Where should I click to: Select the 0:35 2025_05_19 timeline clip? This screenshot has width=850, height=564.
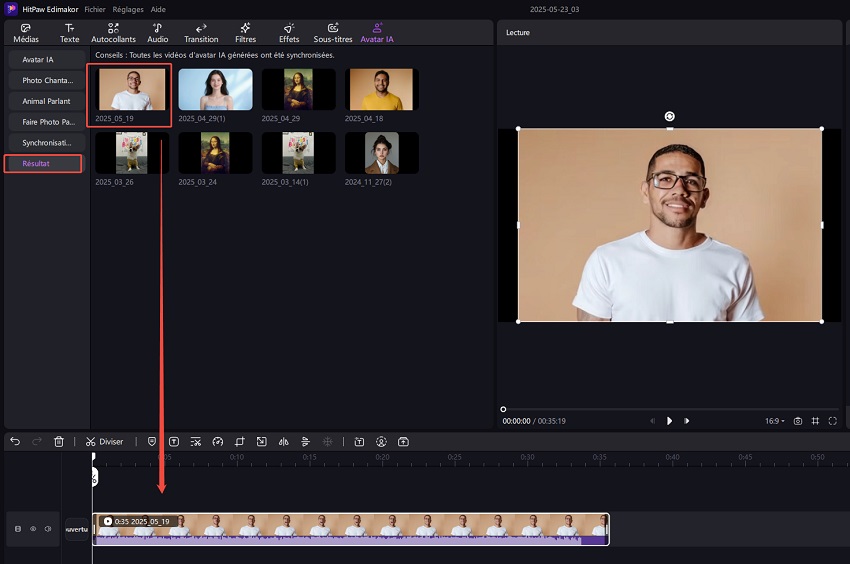point(351,529)
